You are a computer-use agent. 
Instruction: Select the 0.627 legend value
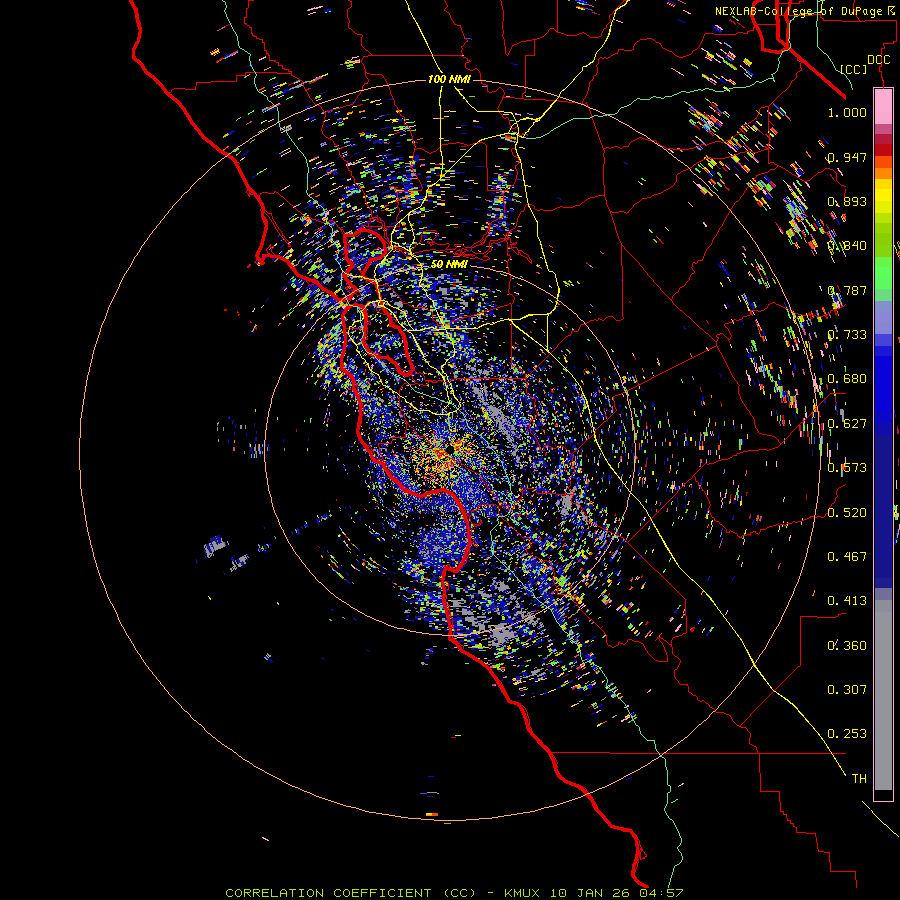click(x=847, y=424)
